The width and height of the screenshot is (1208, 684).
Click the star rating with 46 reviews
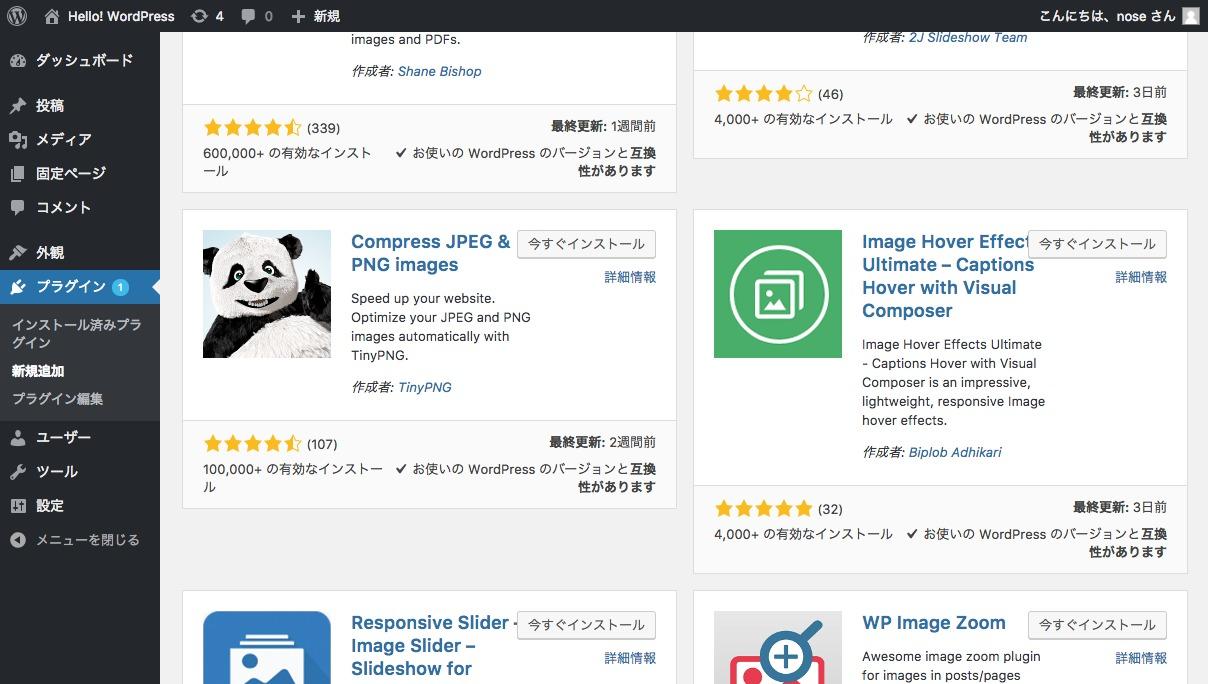[x=763, y=94]
